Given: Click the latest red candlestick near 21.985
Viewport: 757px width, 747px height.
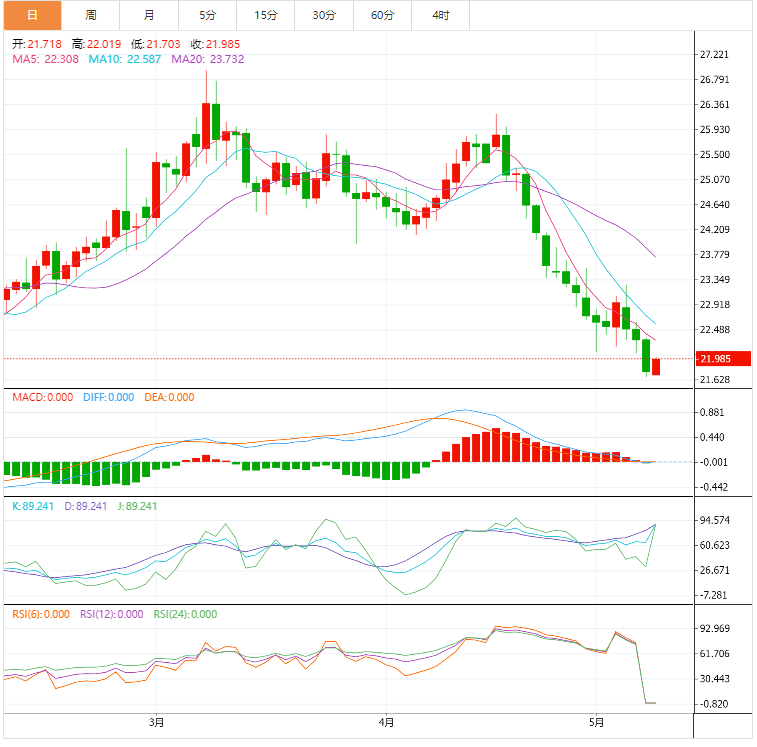Looking at the screenshot, I should click(656, 366).
